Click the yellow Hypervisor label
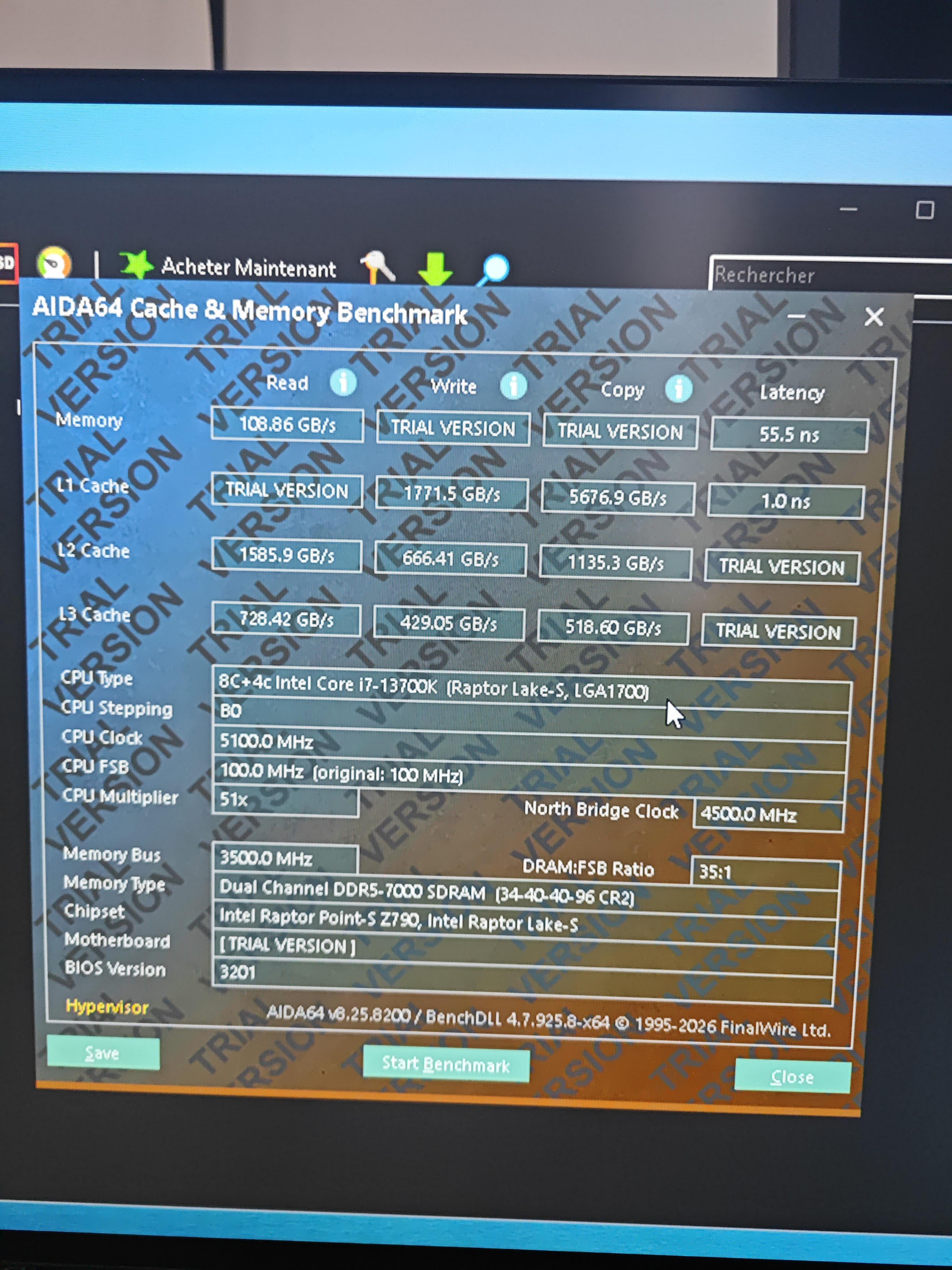This screenshot has height=1270, width=952. pyautogui.click(x=107, y=1007)
